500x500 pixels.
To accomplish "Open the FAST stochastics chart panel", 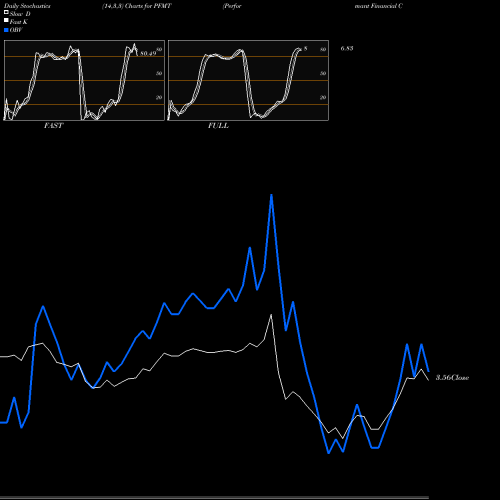I will coord(84,80).
